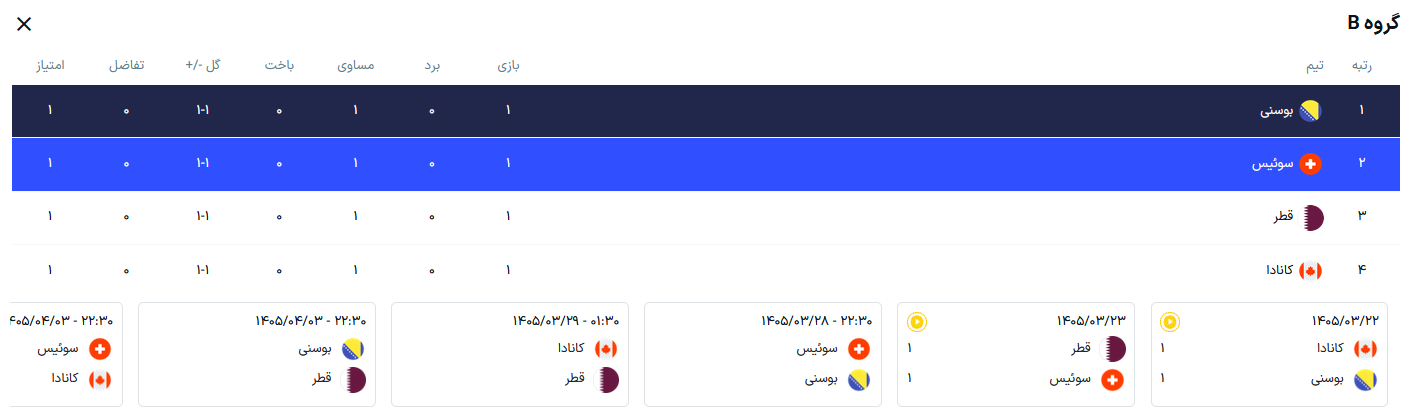Click the Canada flag in fourth row
Image resolution: width=1412 pixels, height=416 pixels.
(x=1310, y=271)
